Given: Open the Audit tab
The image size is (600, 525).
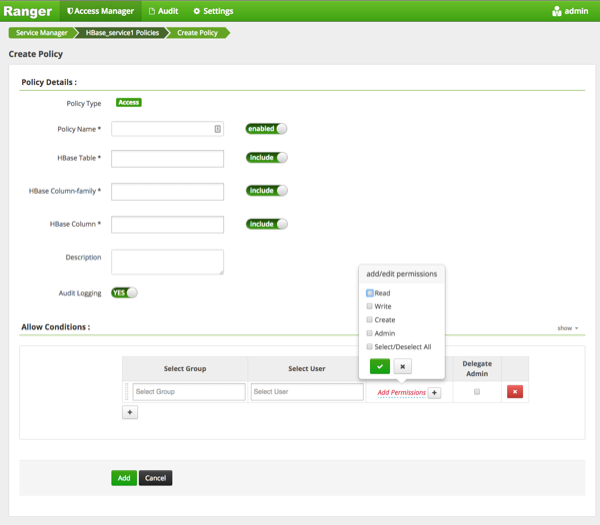Looking at the screenshot, I should (164, 11).
